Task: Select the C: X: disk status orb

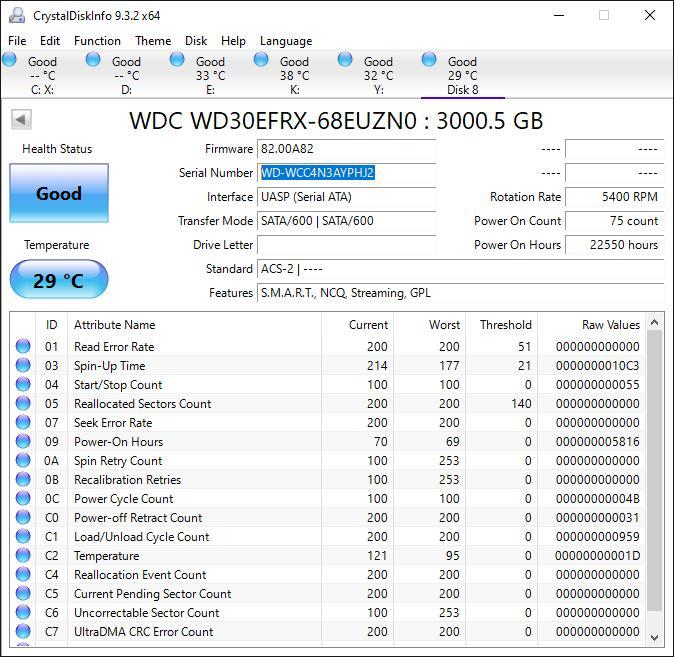Action: (9, 59)
